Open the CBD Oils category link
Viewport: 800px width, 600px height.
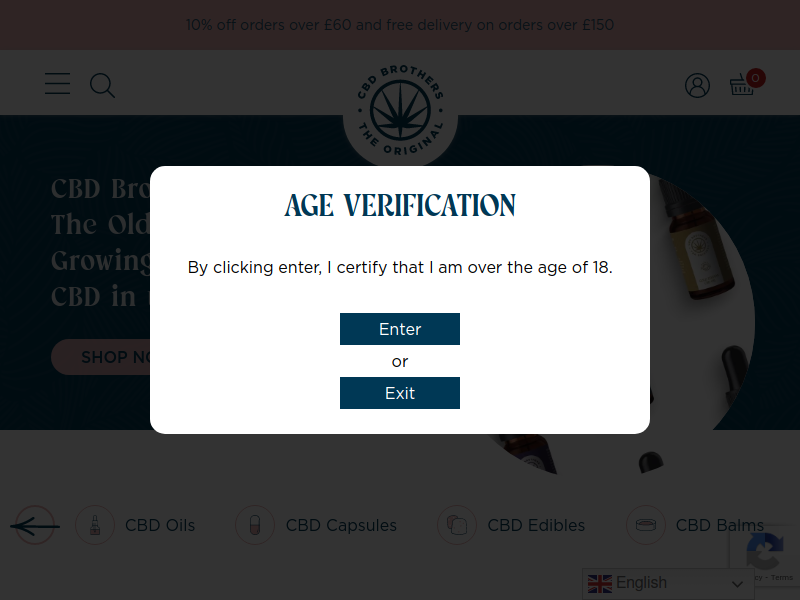pyautogui.click(x=160, y=525)
